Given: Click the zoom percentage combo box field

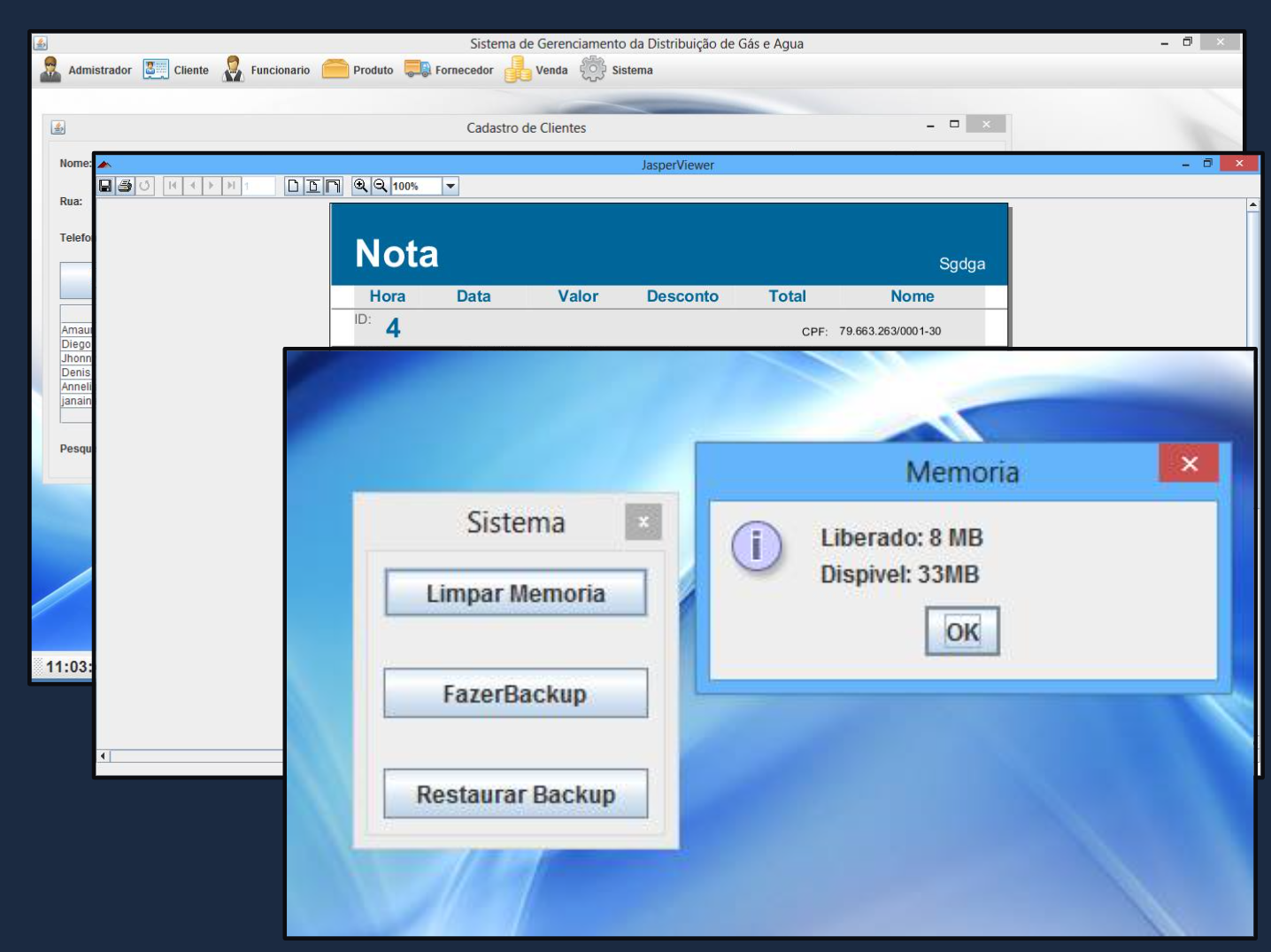Looking at the screenshot, I should point(415,186).
